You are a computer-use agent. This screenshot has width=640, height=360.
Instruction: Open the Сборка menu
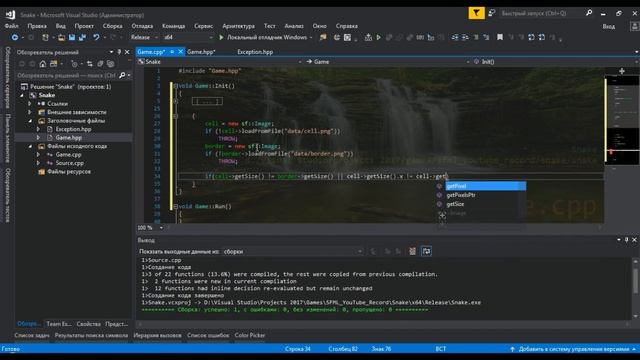[112, 26]
